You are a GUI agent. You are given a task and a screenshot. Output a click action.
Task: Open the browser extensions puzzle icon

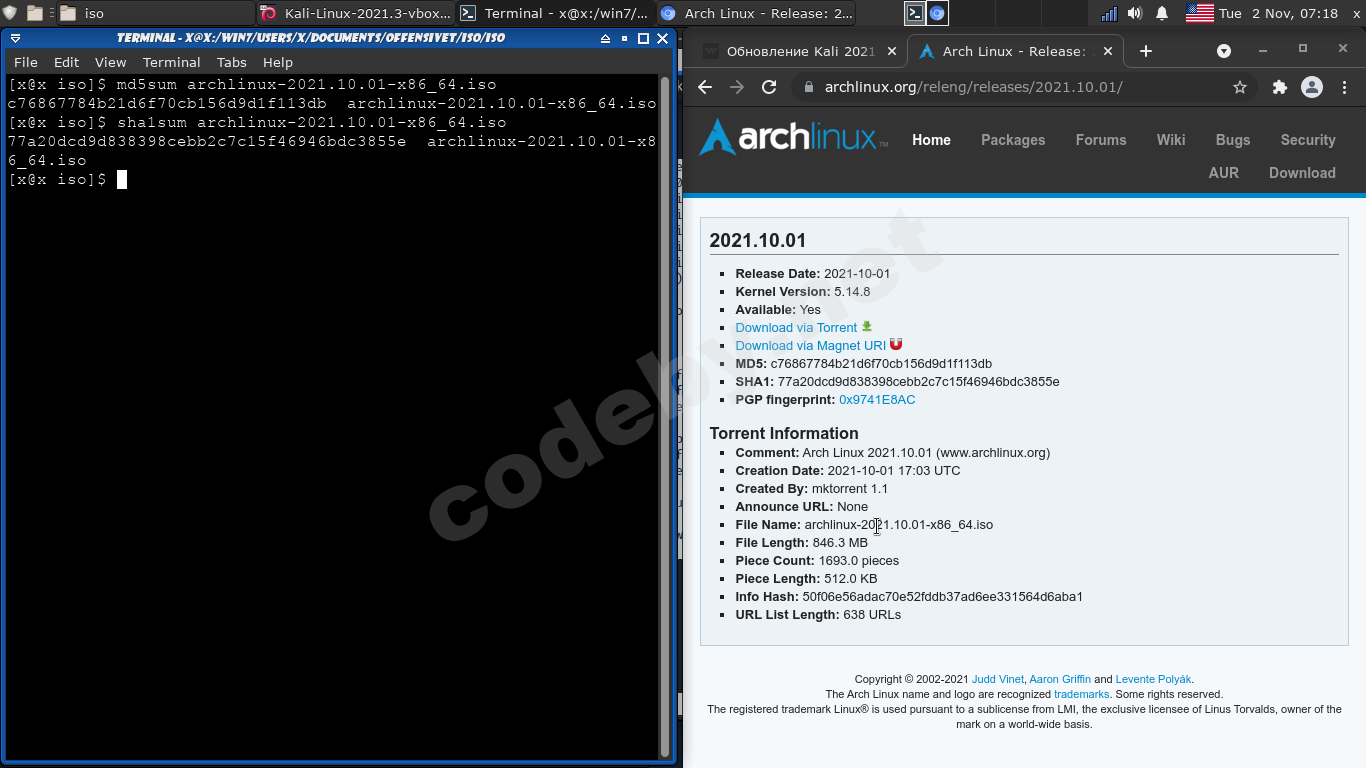pyautogui.click(x=1279, y=87)
